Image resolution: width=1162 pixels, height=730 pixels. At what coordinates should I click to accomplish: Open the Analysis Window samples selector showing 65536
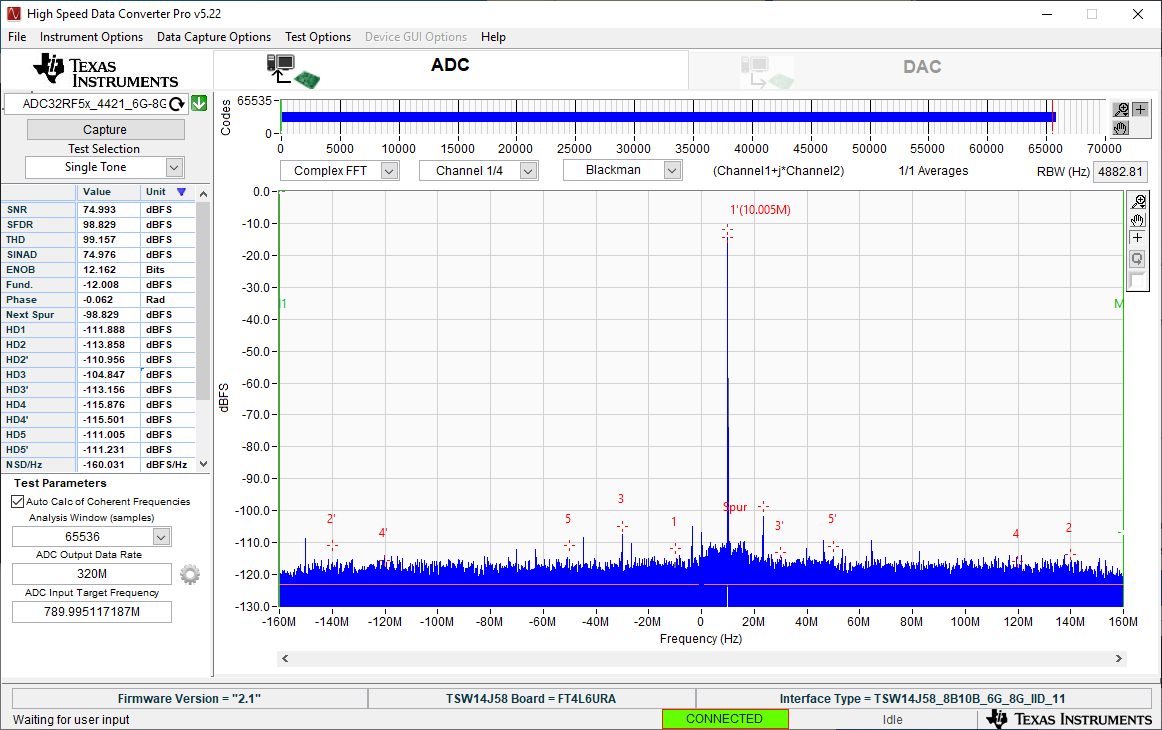pyautogui.click(x=161, y=536)
